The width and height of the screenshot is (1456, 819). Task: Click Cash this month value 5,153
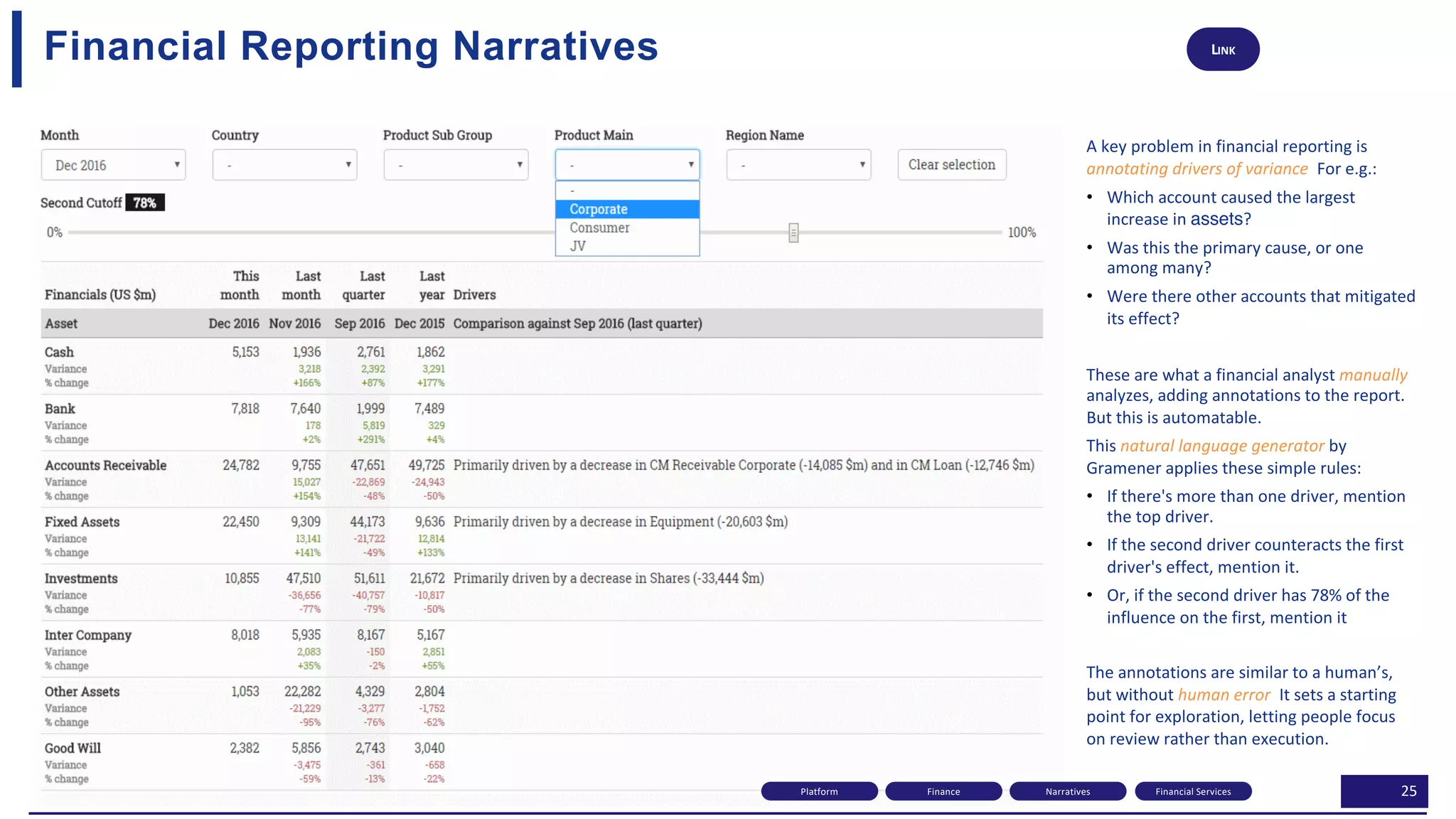pos(245,352)
